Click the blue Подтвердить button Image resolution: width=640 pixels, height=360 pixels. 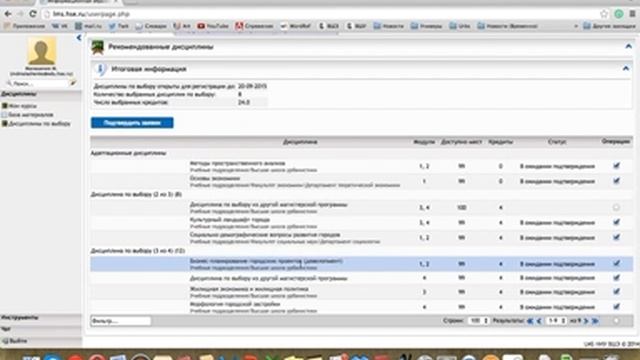pyautogui.click(x=132, y=123)
